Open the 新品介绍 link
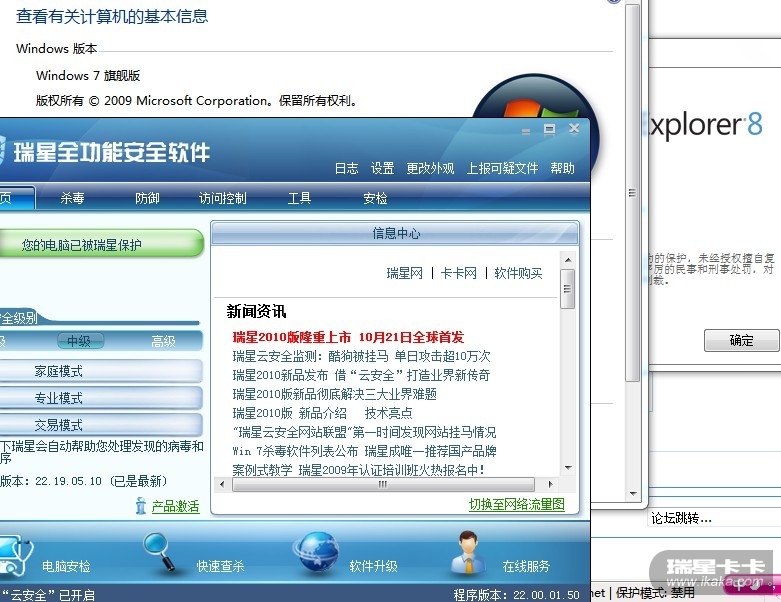The image size is (781, 602). click(x=323, y=413)
